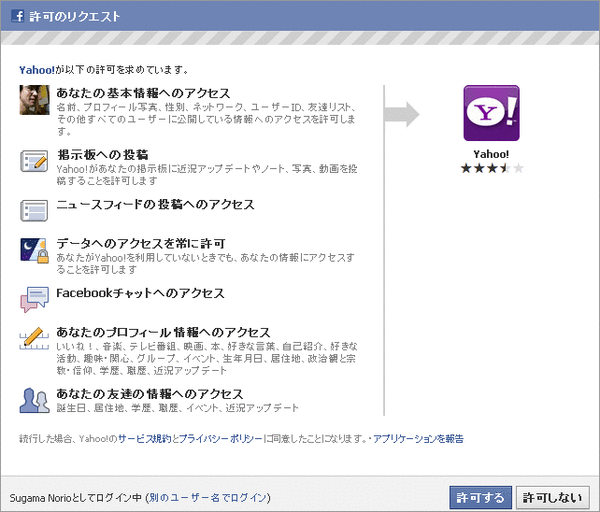
Task: Click the blue Yahoo! link in the request sentence
Action: [37, 70]
